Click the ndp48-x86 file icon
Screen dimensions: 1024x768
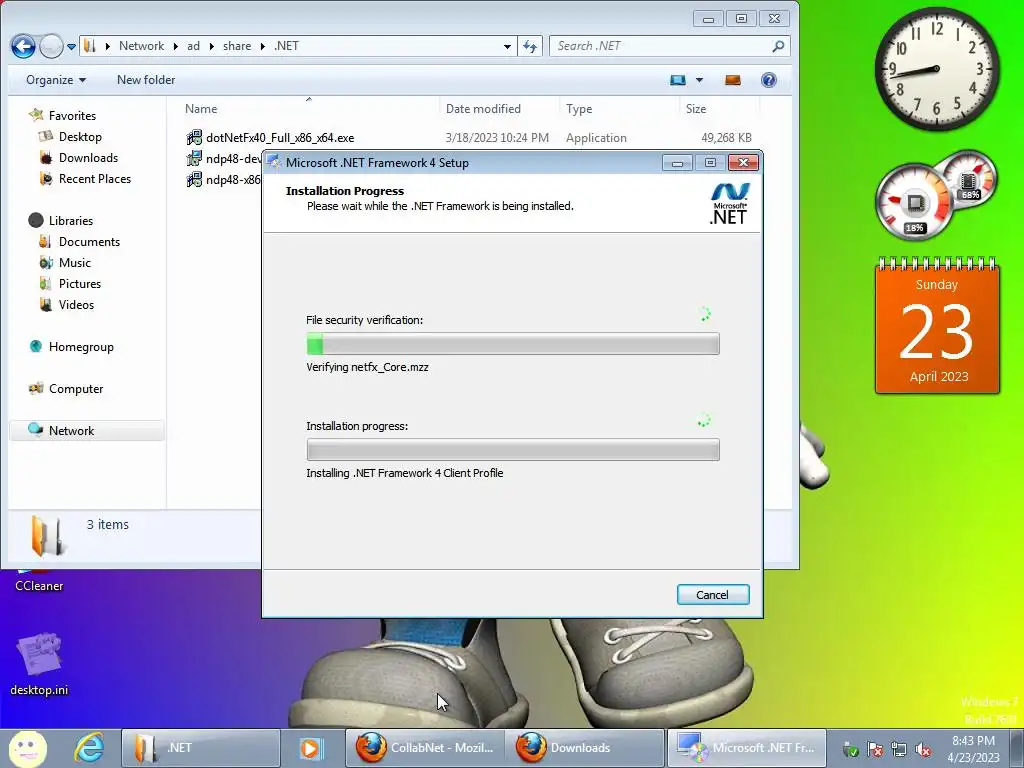tap(194, 180)
